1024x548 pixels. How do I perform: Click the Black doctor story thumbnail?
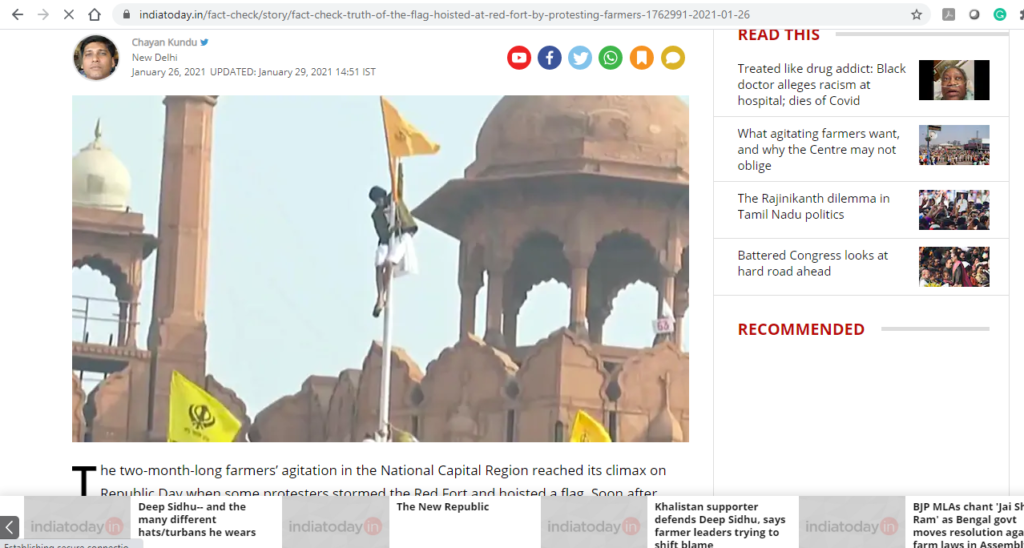pos(953,80)
